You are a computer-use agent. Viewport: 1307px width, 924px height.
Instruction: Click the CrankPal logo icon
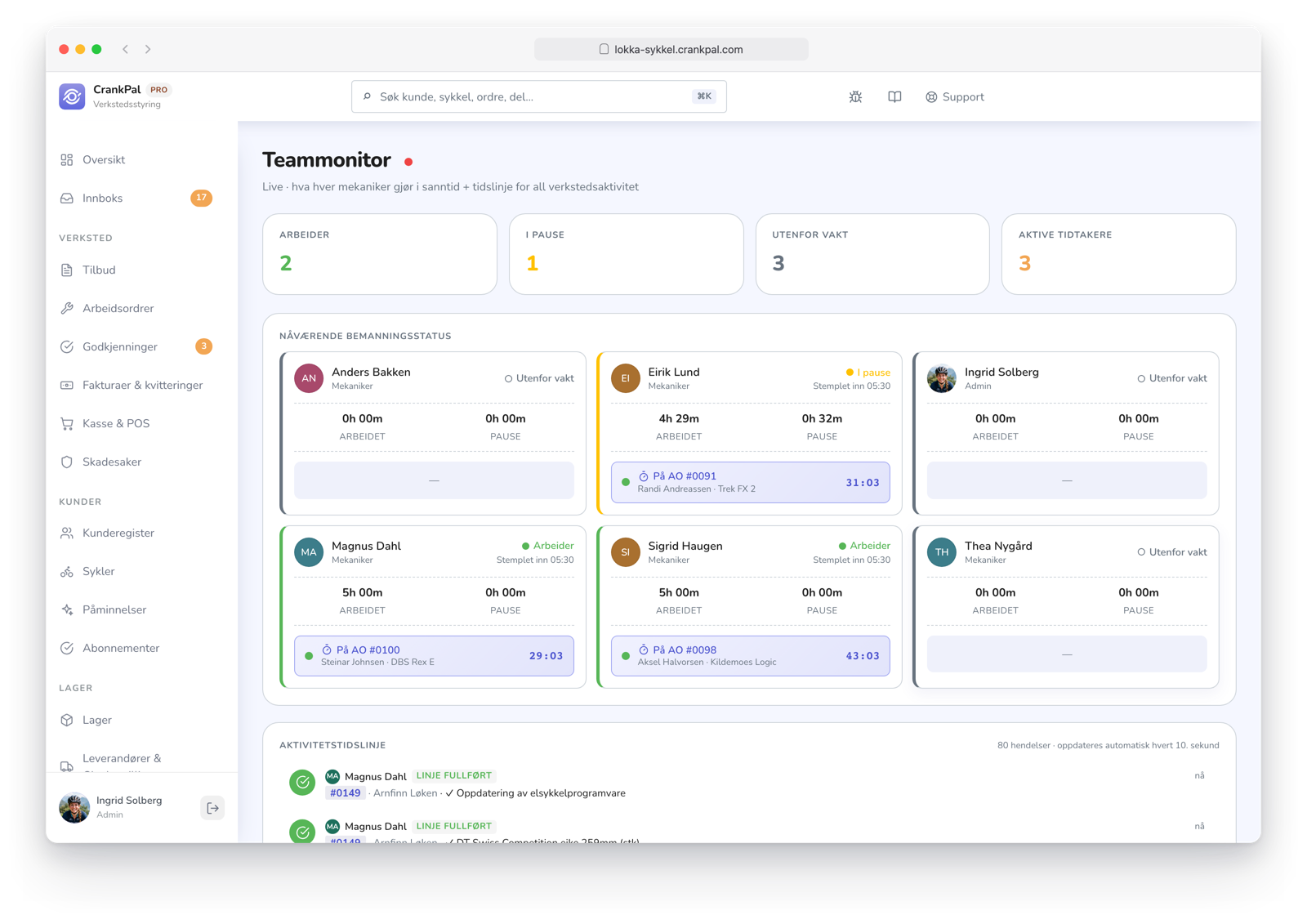click(x=72, y=96)
